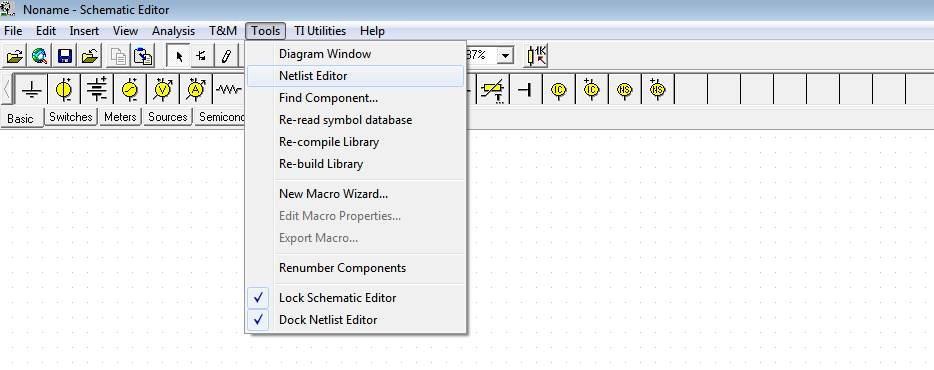Place a thermistor temperature-dependent resistor
Image resolution: width=934 pixels, height=370 pixels.
[x=493, y=89]
